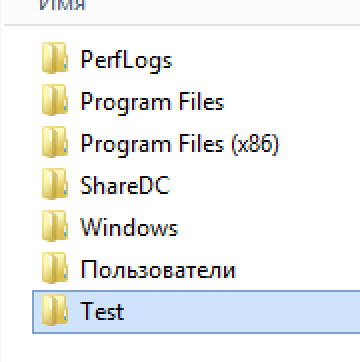Click highlighted area right of Test label
This screenshot has width=360, height=362.
coord(243,312)
